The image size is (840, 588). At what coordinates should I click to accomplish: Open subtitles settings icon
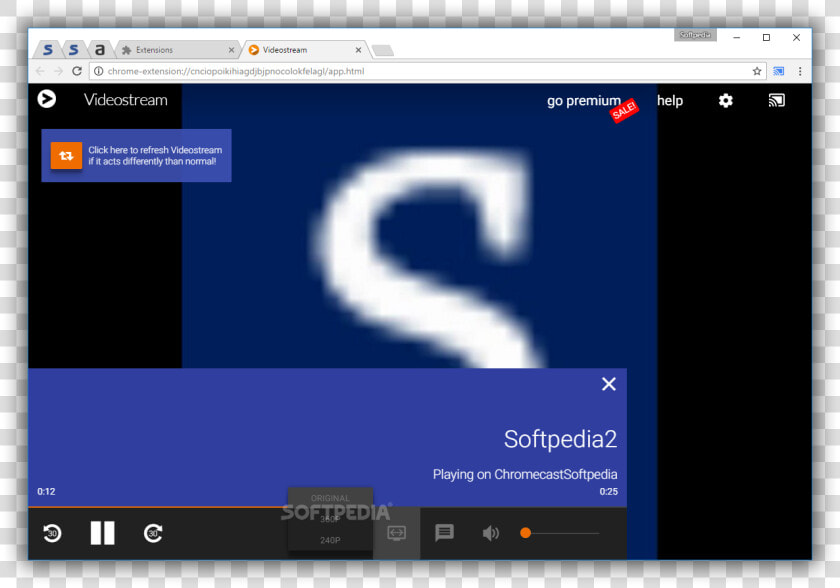(444, 533)
